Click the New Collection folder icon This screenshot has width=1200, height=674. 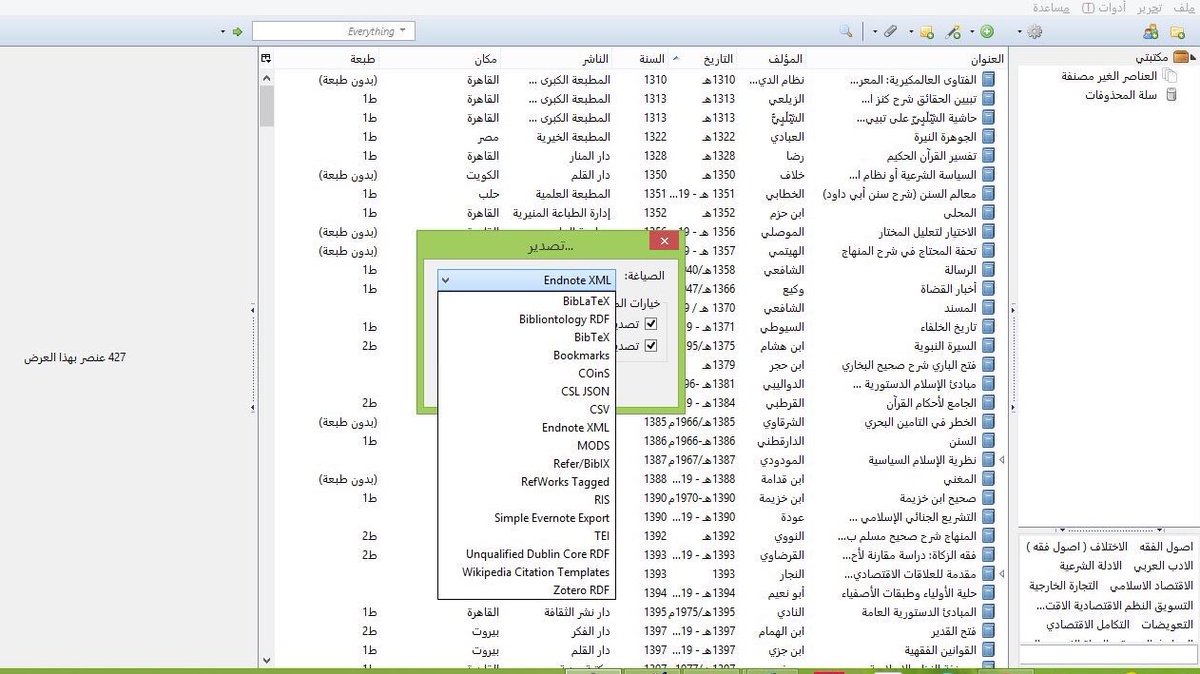[1178, 31]
